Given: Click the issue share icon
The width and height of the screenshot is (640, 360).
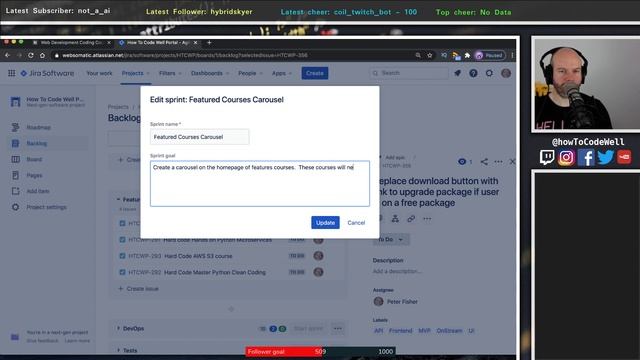Looking at the screenshot, I should point(484,162).
